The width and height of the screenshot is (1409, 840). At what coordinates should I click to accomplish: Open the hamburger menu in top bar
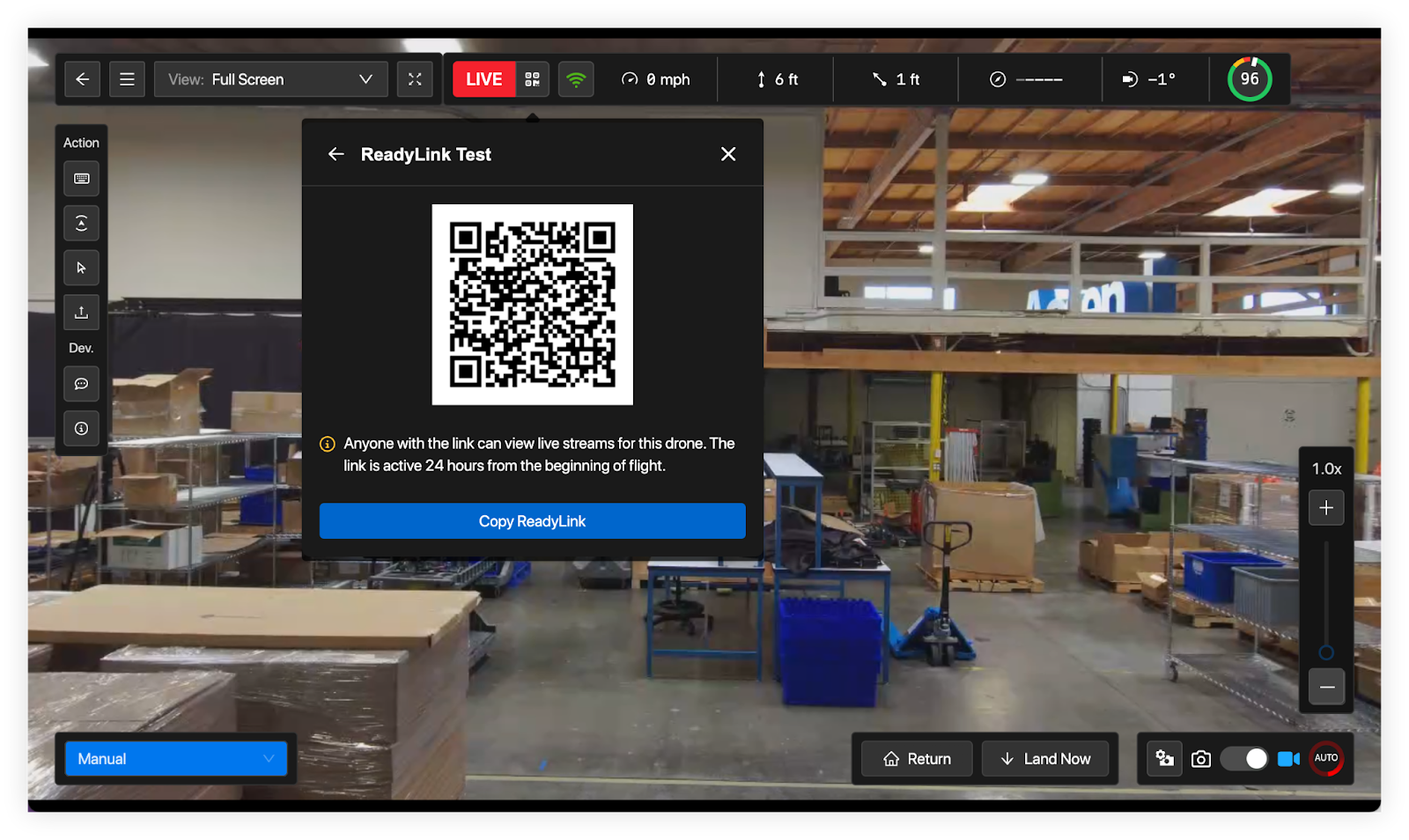coord(127,79)
